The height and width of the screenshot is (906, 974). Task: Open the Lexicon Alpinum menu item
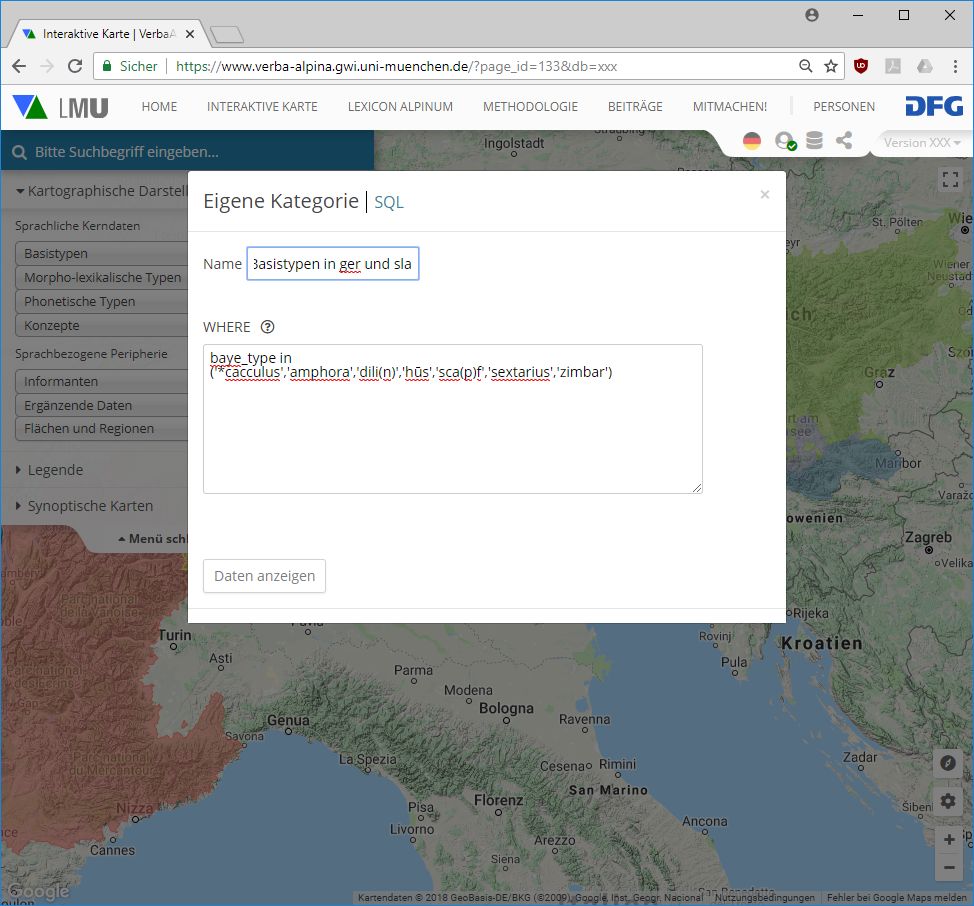400,107
